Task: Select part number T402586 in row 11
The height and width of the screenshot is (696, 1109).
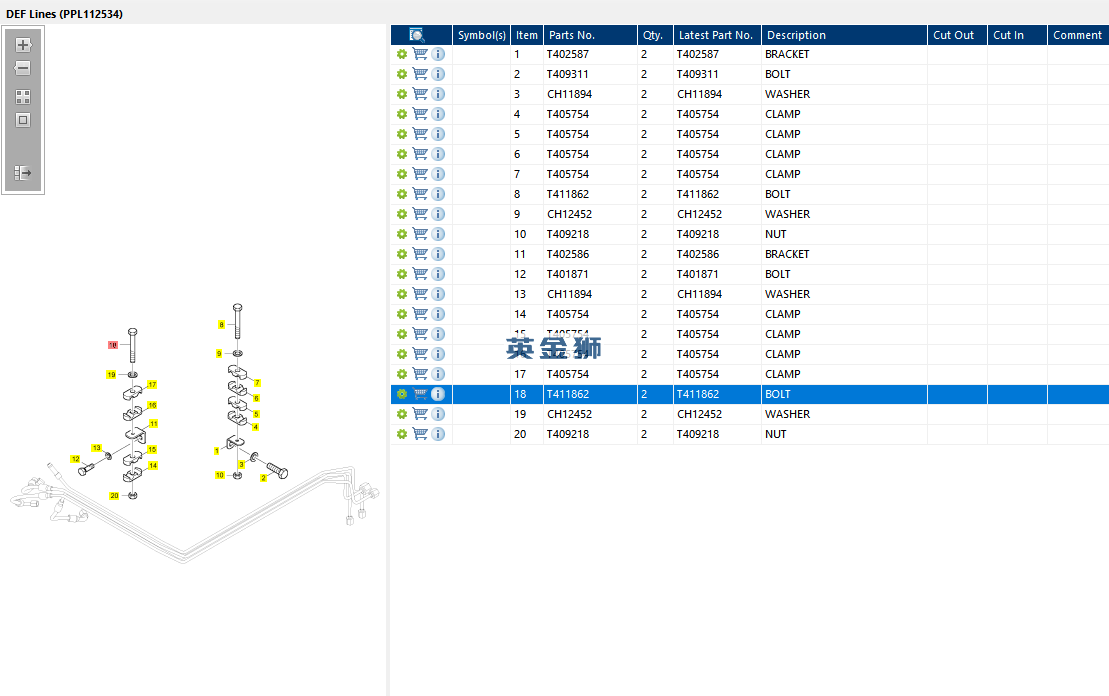Action: click(568, 254)
